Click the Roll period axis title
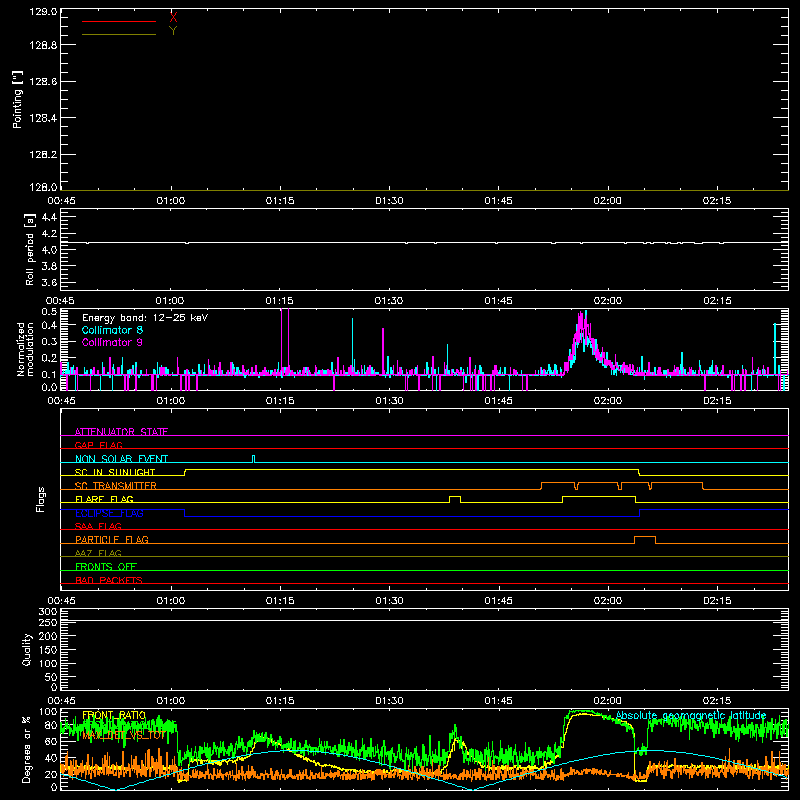 30,249
